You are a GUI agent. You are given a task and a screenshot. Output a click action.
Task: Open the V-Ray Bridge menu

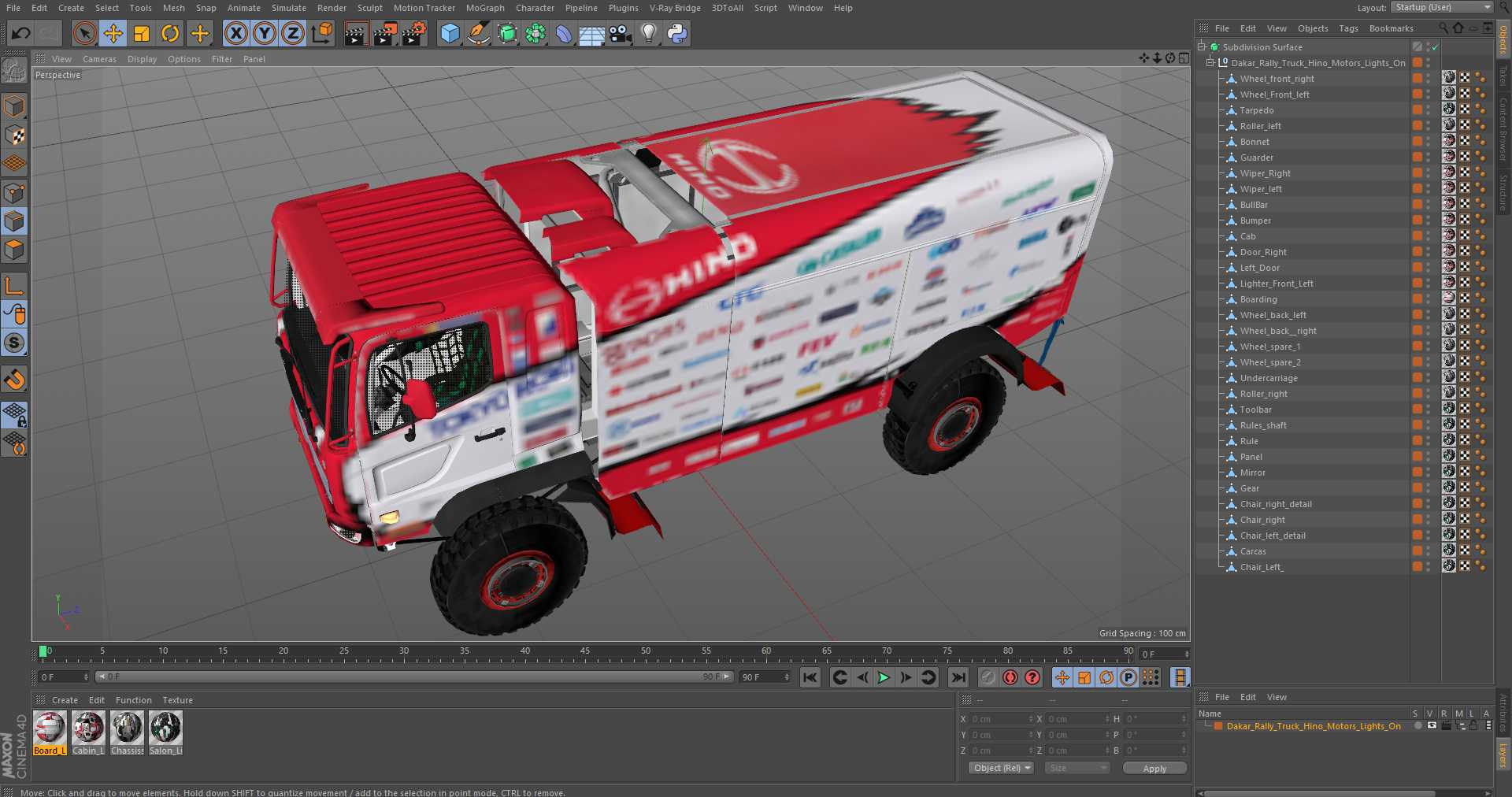pos(675,8)
